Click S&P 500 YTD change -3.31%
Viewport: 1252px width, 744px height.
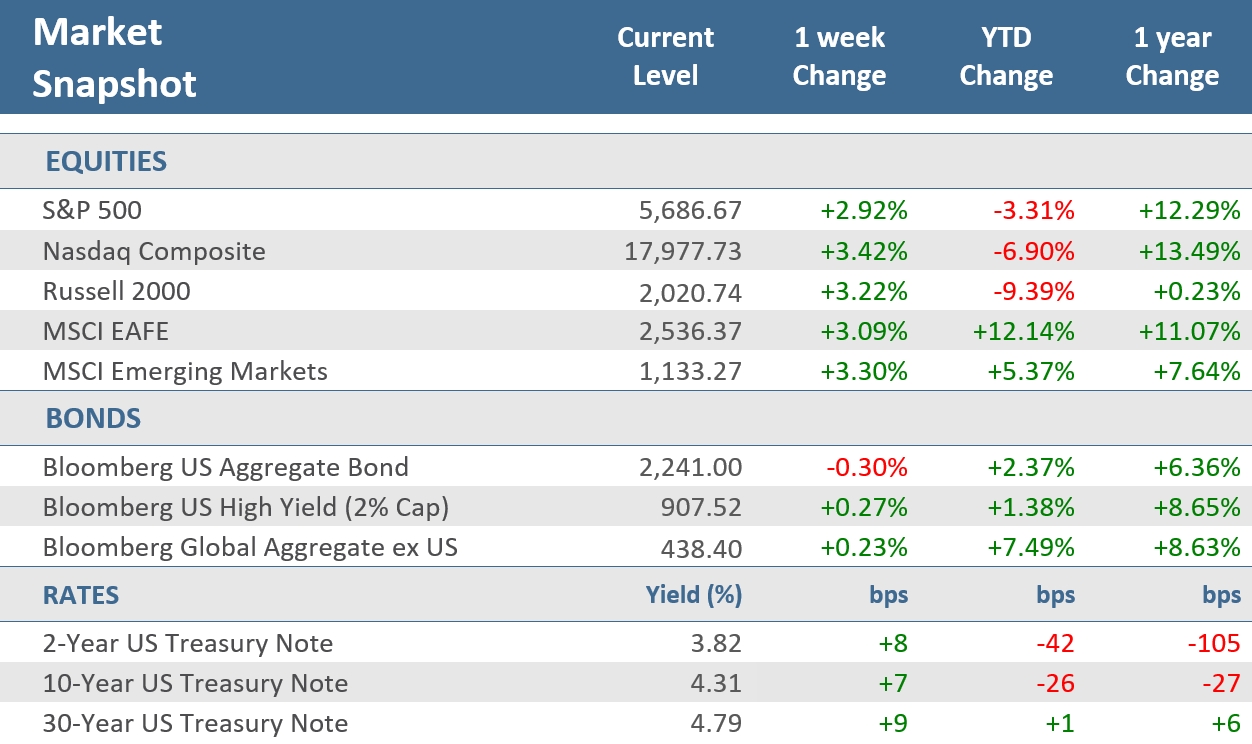coord(1034,211)
